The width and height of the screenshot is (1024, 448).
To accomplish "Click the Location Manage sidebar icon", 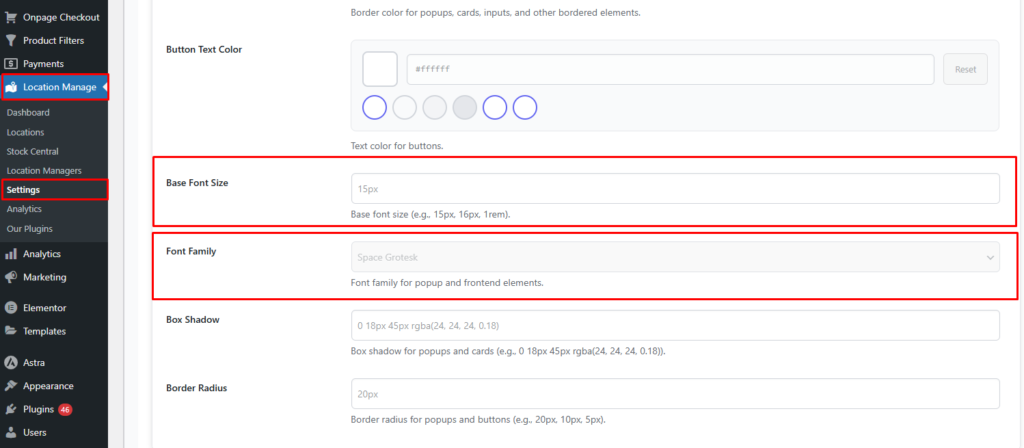I will [x=10, y=88].
